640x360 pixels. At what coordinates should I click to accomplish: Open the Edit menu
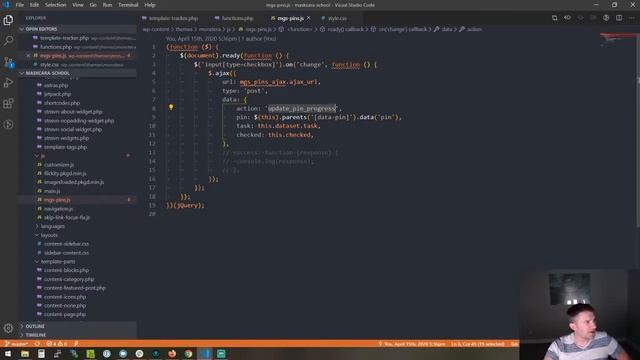[x=34, y=5]
